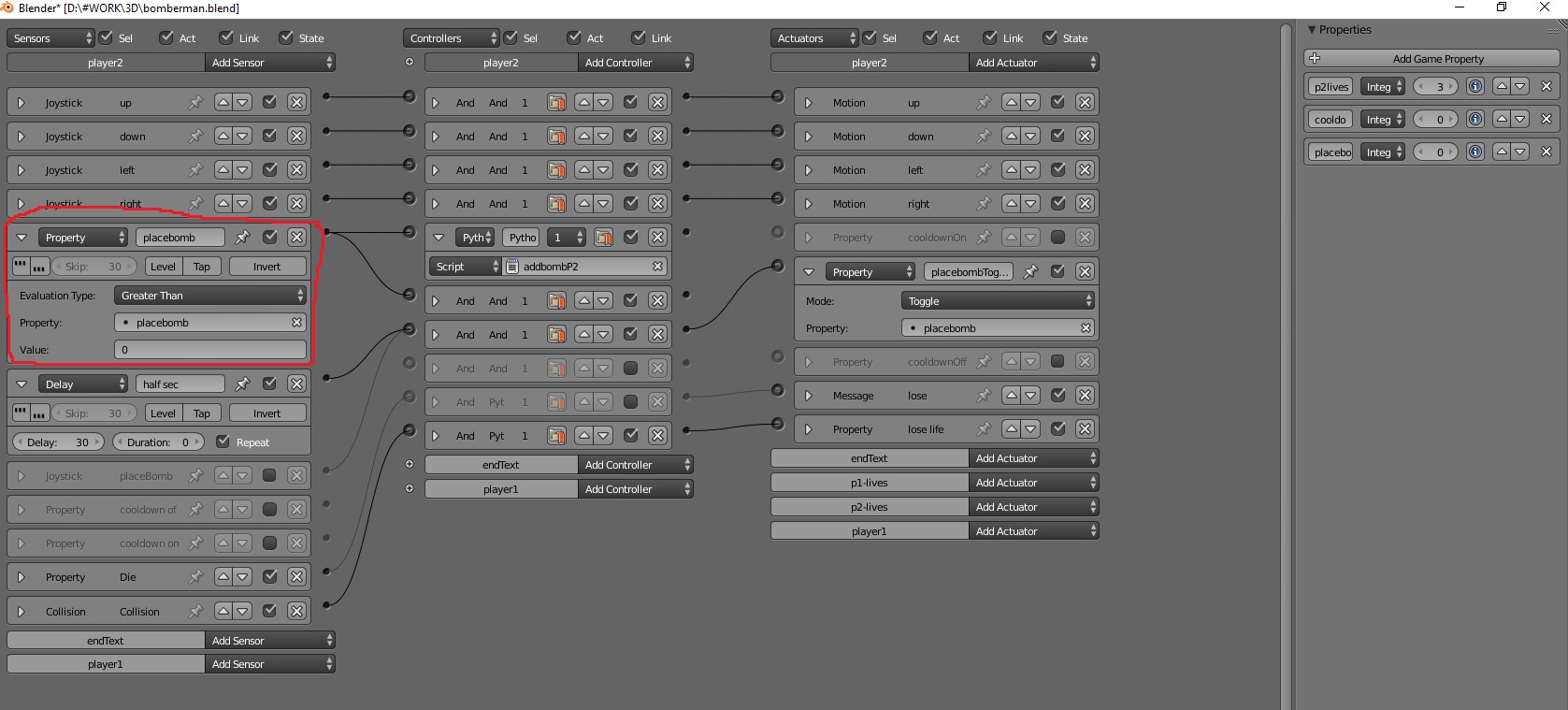Toggle Controllers Act checkbox
The height and width of the screenshot is (710, 1568).
(574, 37)
